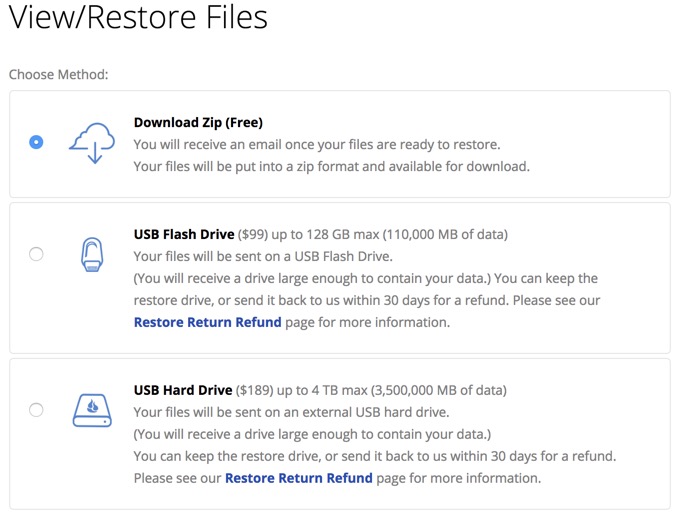Screen dimensions: 674x514
Task: Select the Download Zip radio button
Action: (36, 142)
